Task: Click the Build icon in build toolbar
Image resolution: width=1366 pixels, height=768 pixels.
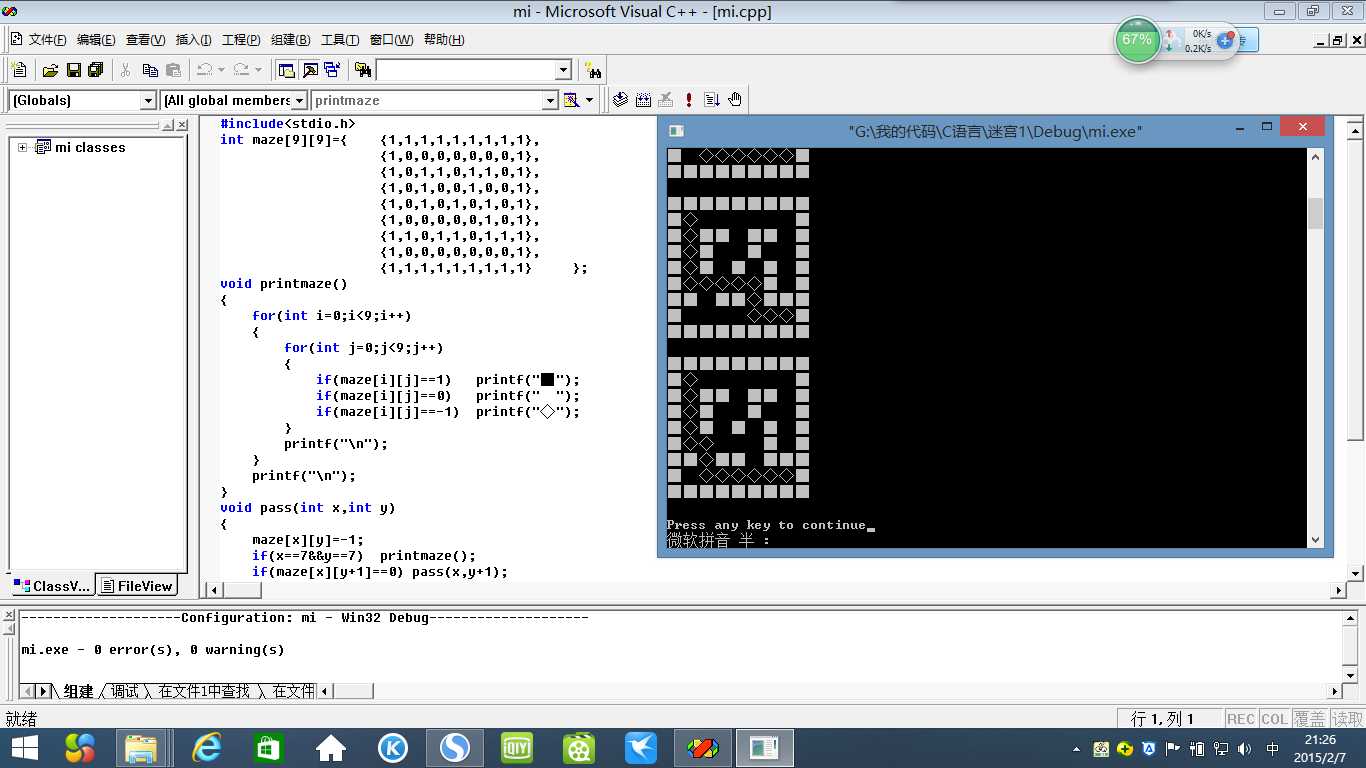Action: tap(643, 100)
